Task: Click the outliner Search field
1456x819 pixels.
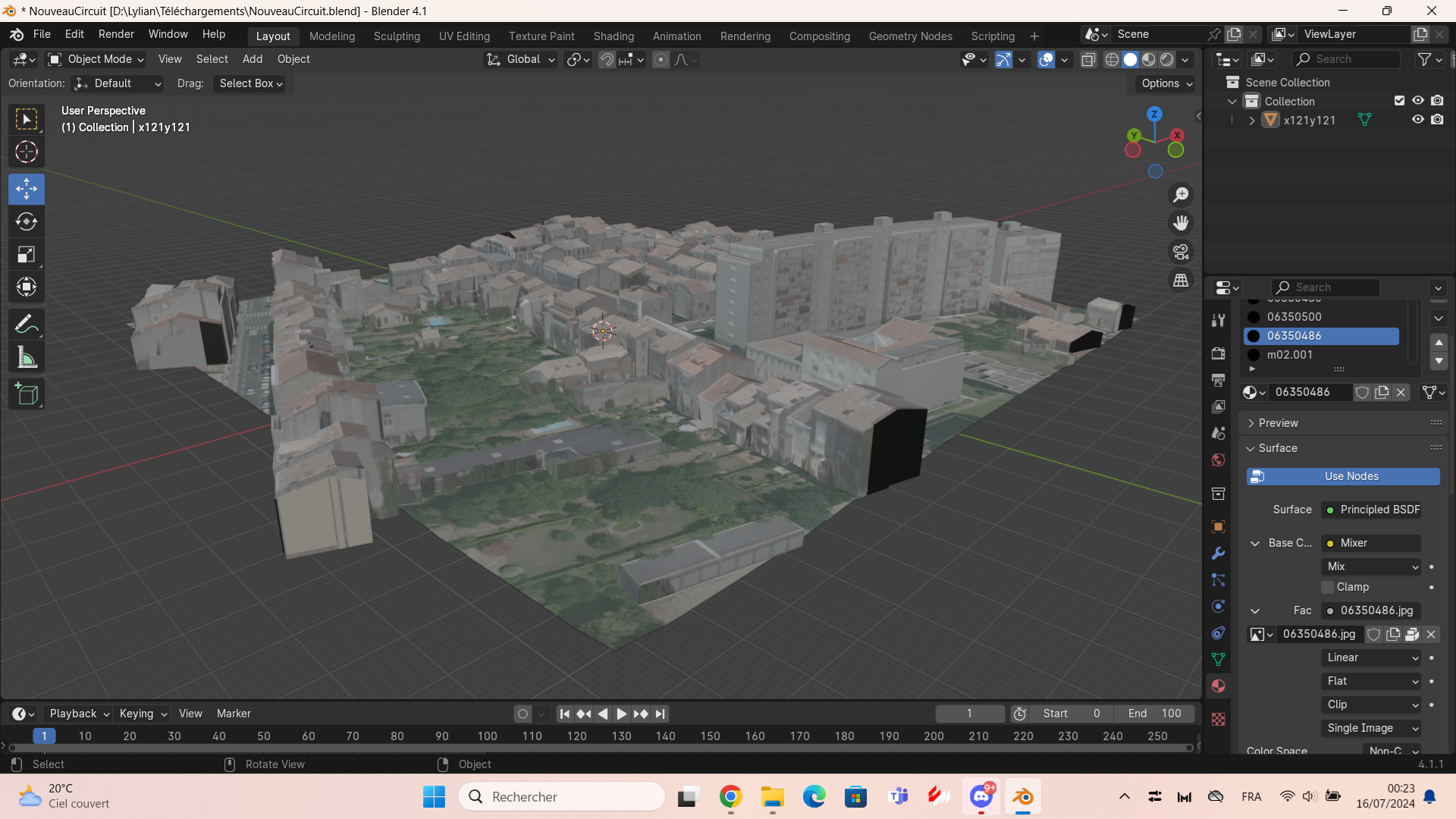Action: [1346, 59]
